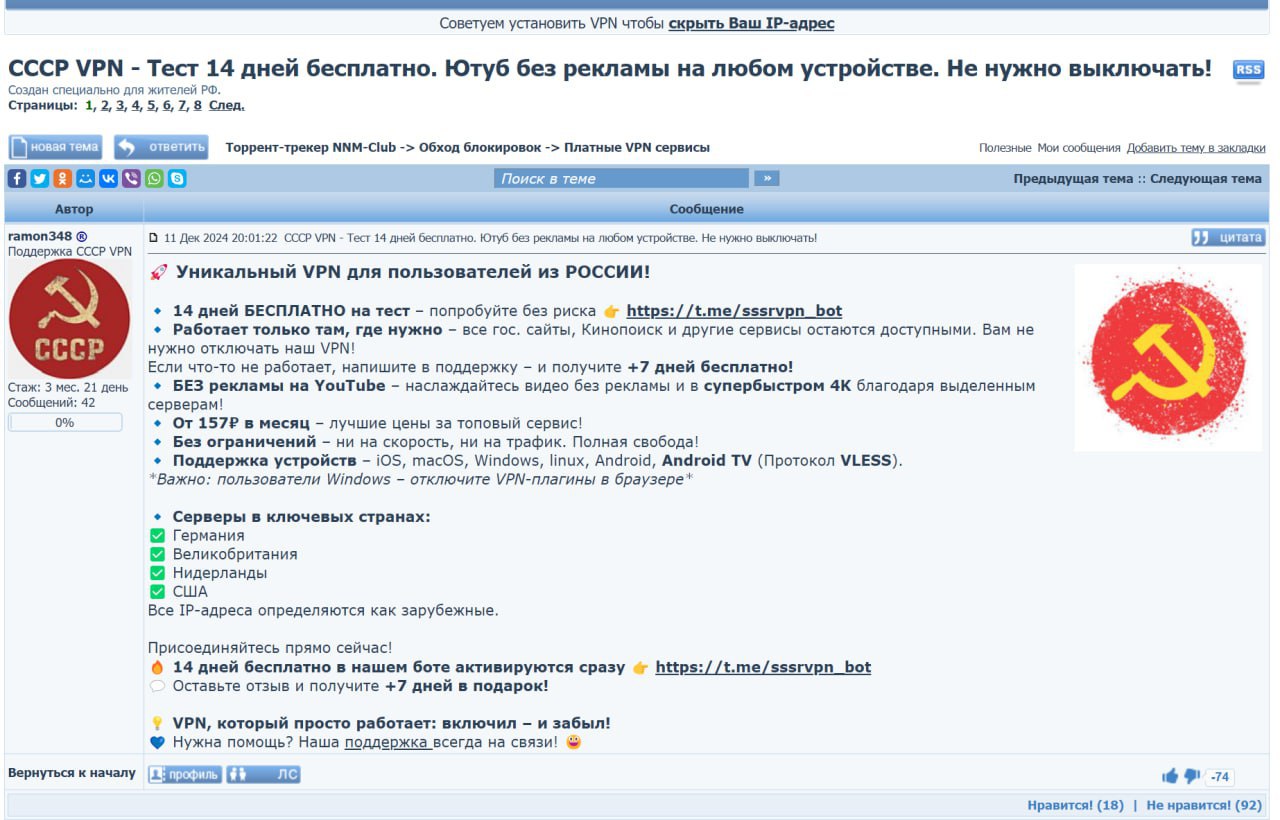The width and height of the screenshot is (1280, 820).
Task: Open 'Торрент-трекер NNM-Club' breadcrumb
Action: [310, 147]
